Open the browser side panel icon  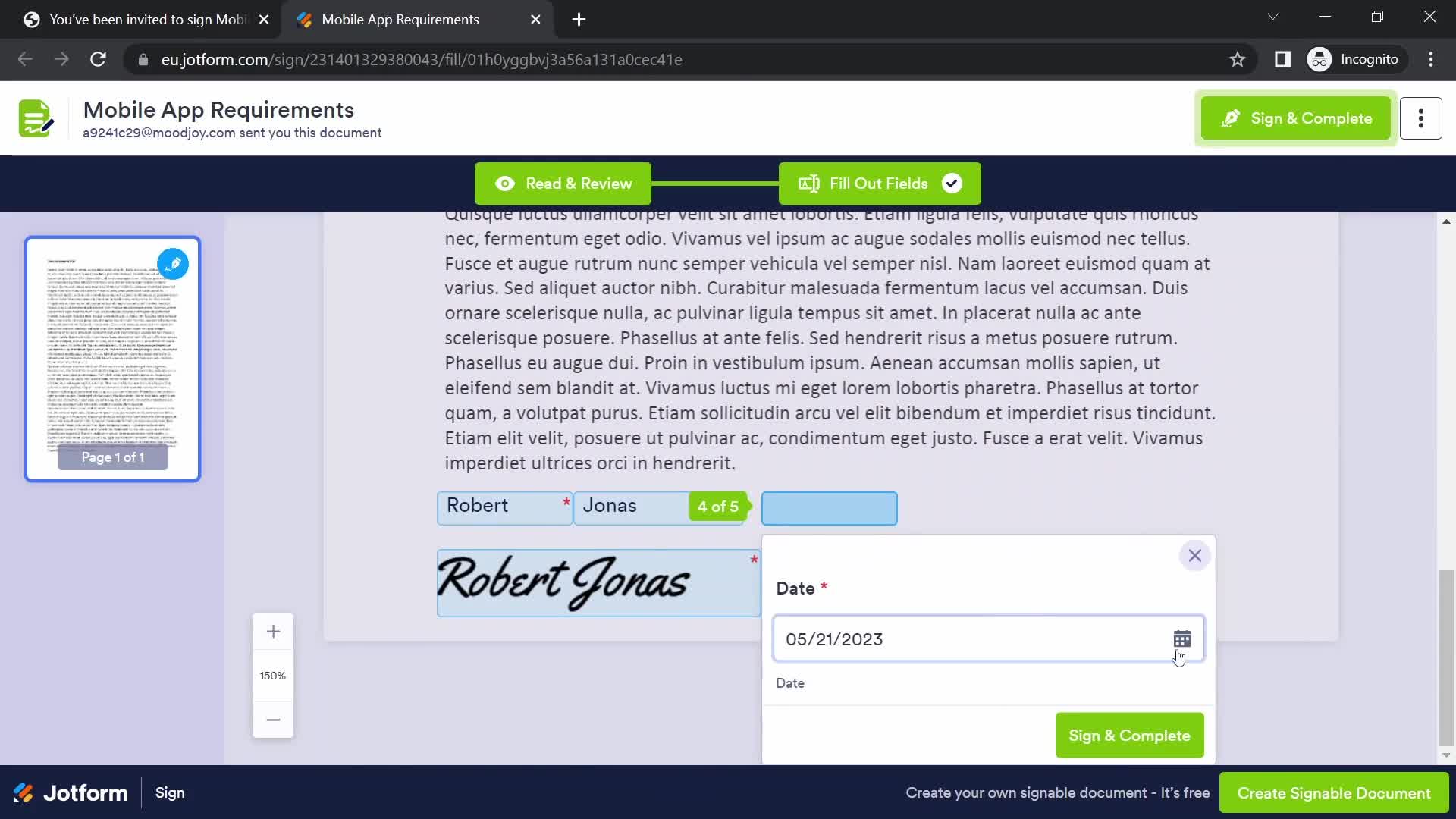[1282, 59]
